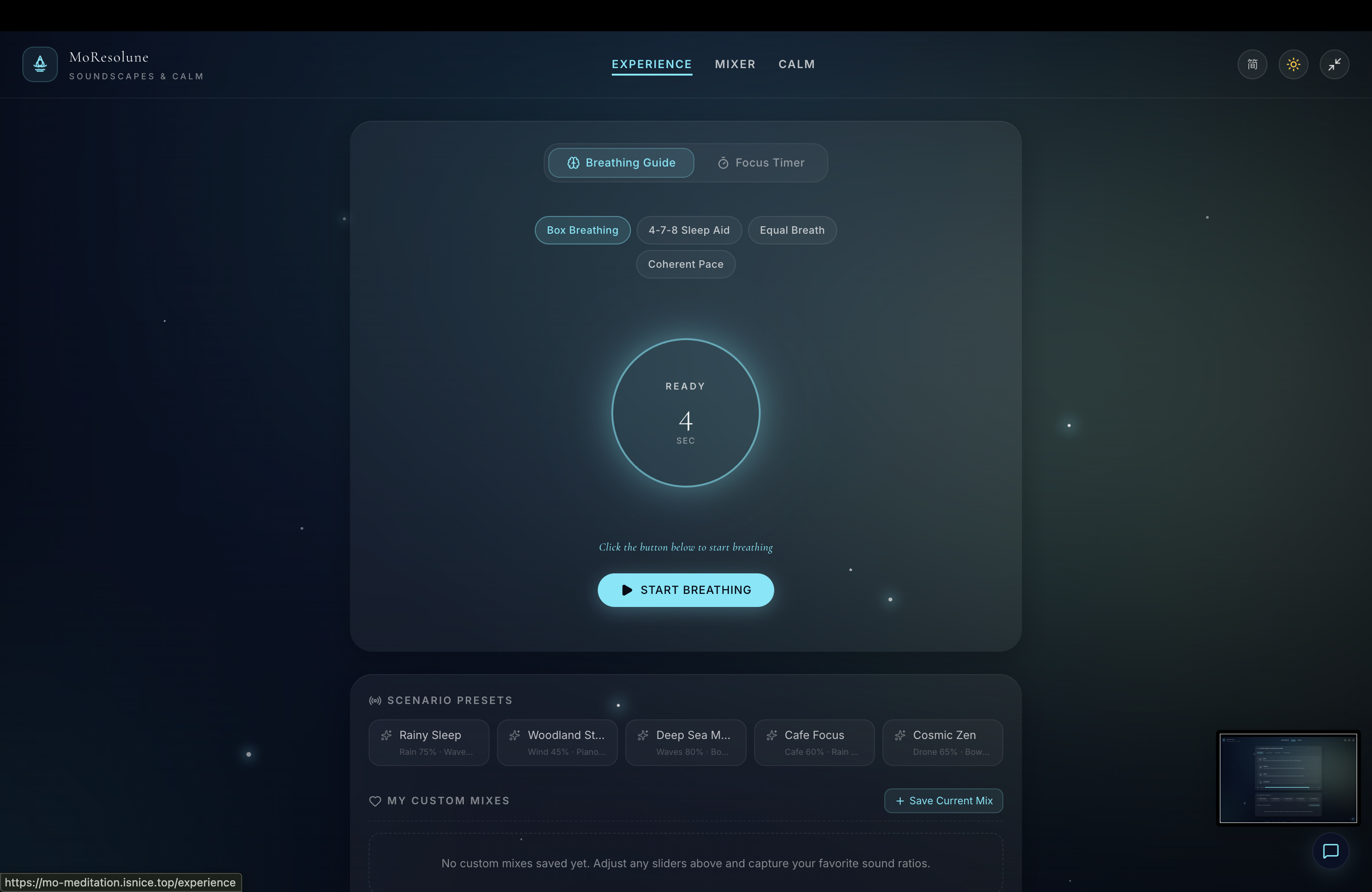Click the sparkle icon on Cosmic Zen
The height and width of the screenshot is (892, 1372).
point(900,735)
